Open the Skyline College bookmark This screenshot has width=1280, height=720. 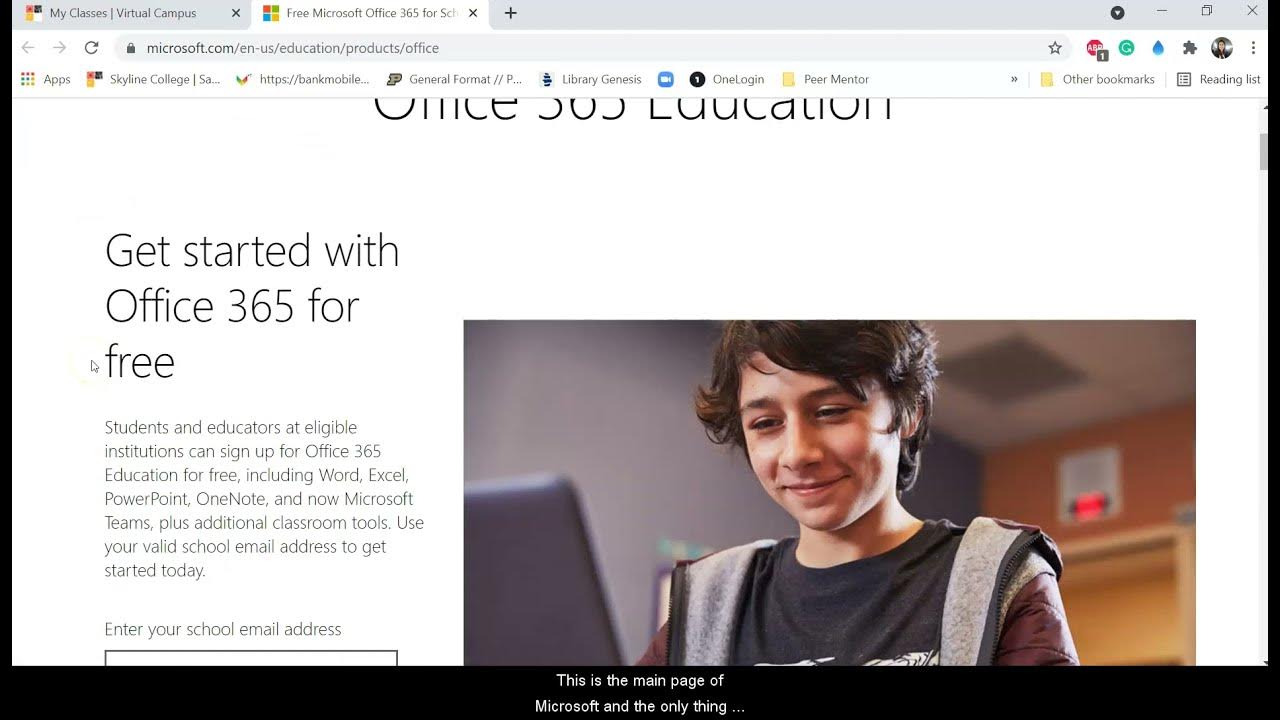tap(153, 79)
